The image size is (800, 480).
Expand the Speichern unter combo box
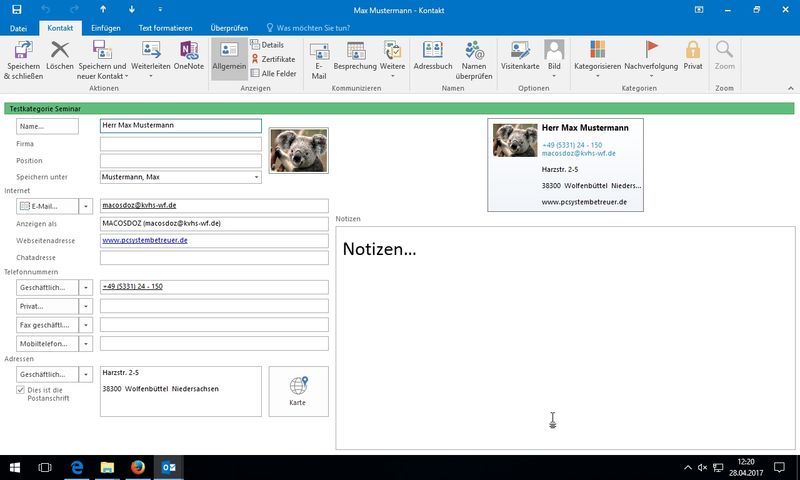tap(256, 177)
